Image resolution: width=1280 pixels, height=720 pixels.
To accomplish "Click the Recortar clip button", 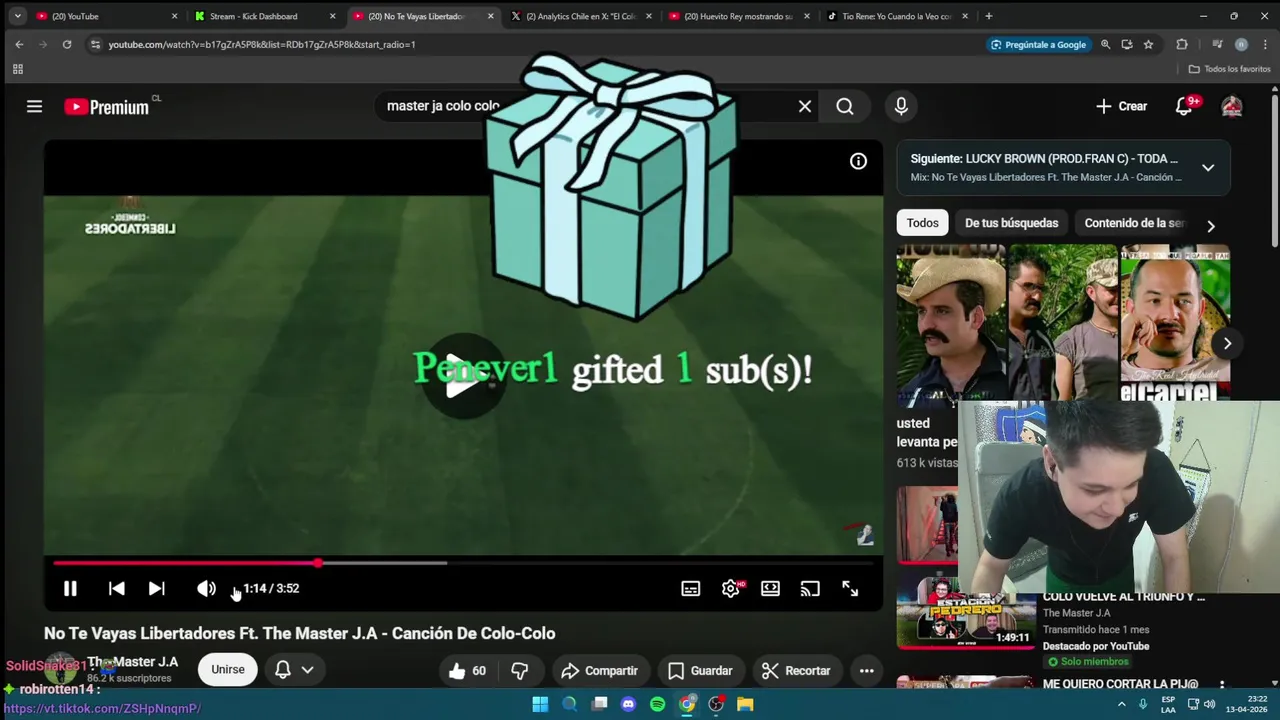I will tap(795, 670).
